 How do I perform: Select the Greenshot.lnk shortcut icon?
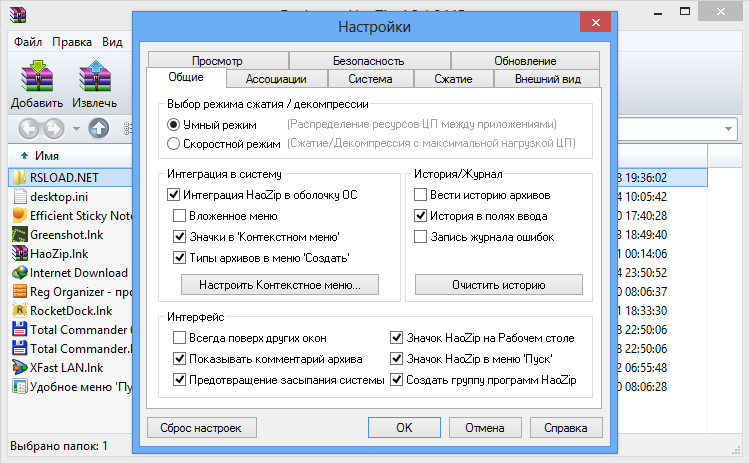[x=20, y=234]
